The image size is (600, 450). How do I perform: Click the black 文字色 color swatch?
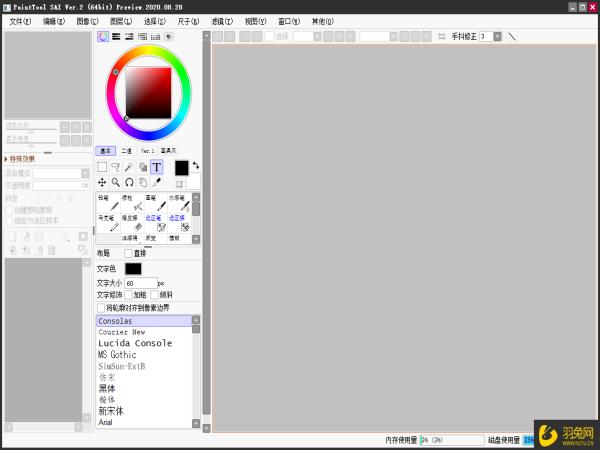tap(133, 269)
